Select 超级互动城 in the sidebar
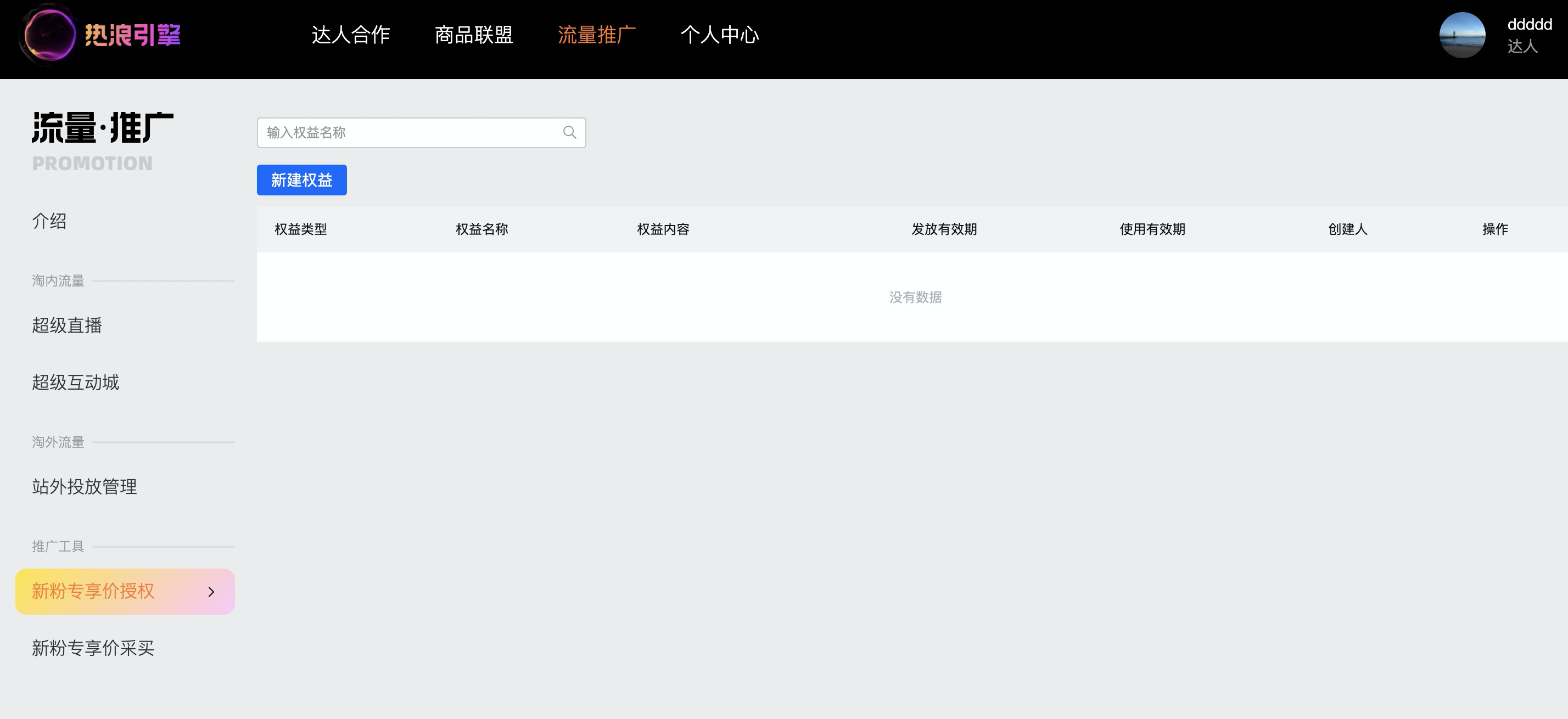Image resolution: width=1568 pixels, height=719 pixels. pos(75,383)
